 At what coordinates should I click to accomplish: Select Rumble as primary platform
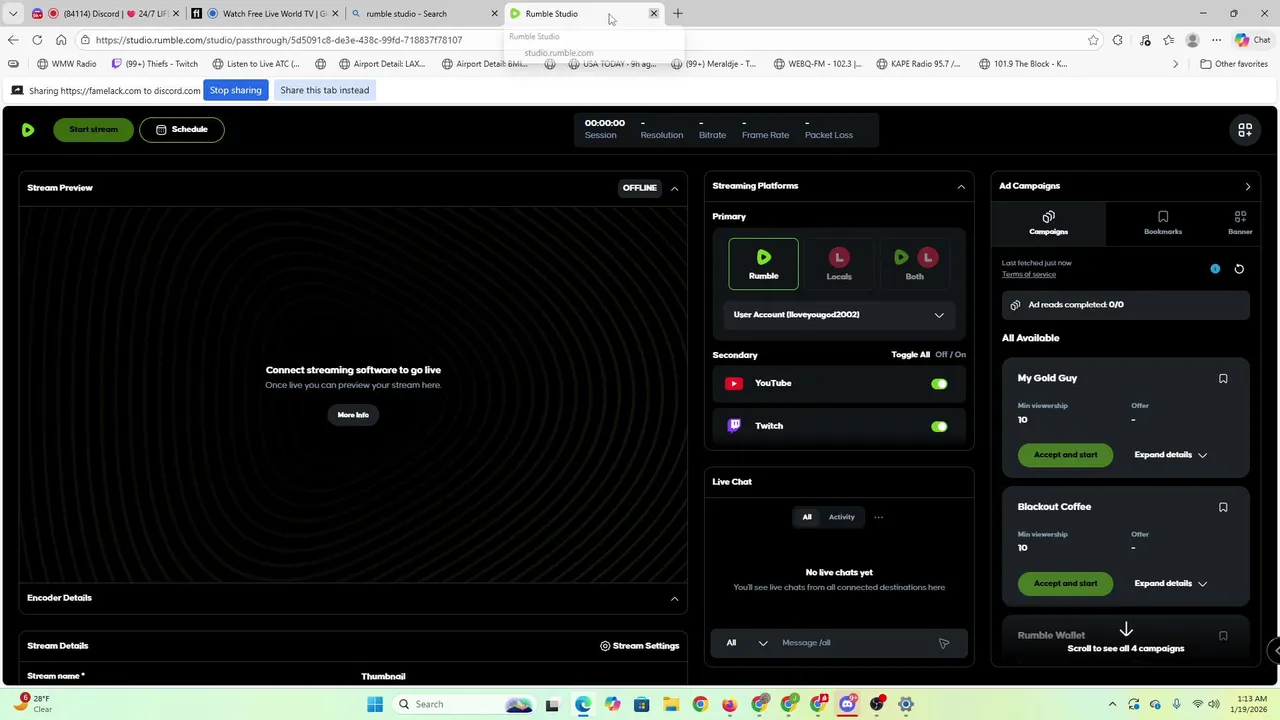tap(763, 264)
